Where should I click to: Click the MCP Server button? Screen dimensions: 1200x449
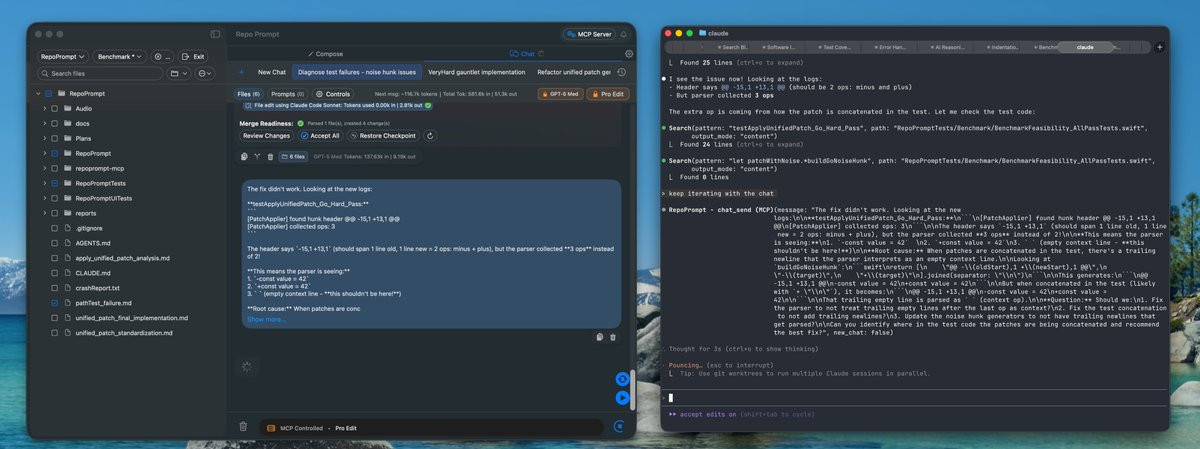[x=589, y=34]
